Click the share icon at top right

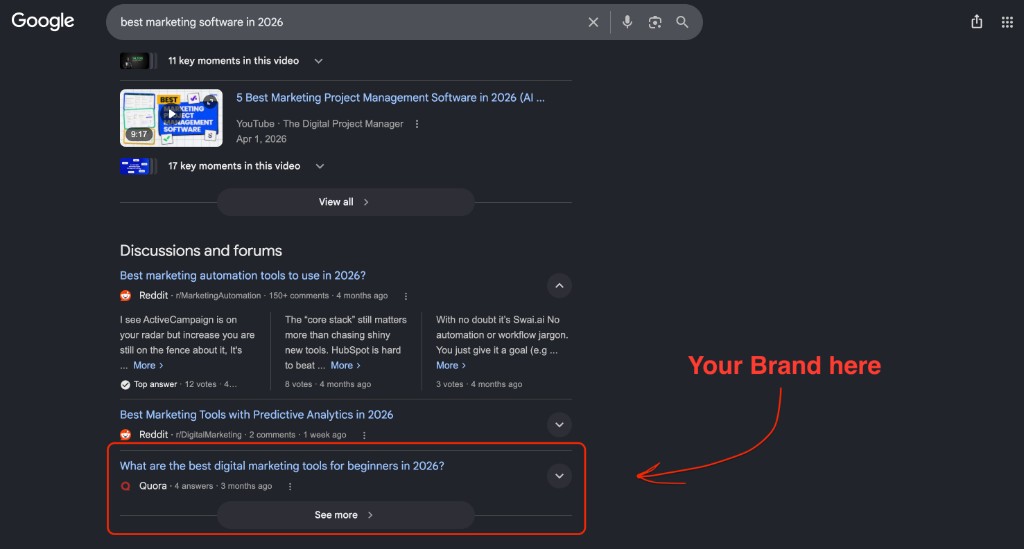(976, 22)
